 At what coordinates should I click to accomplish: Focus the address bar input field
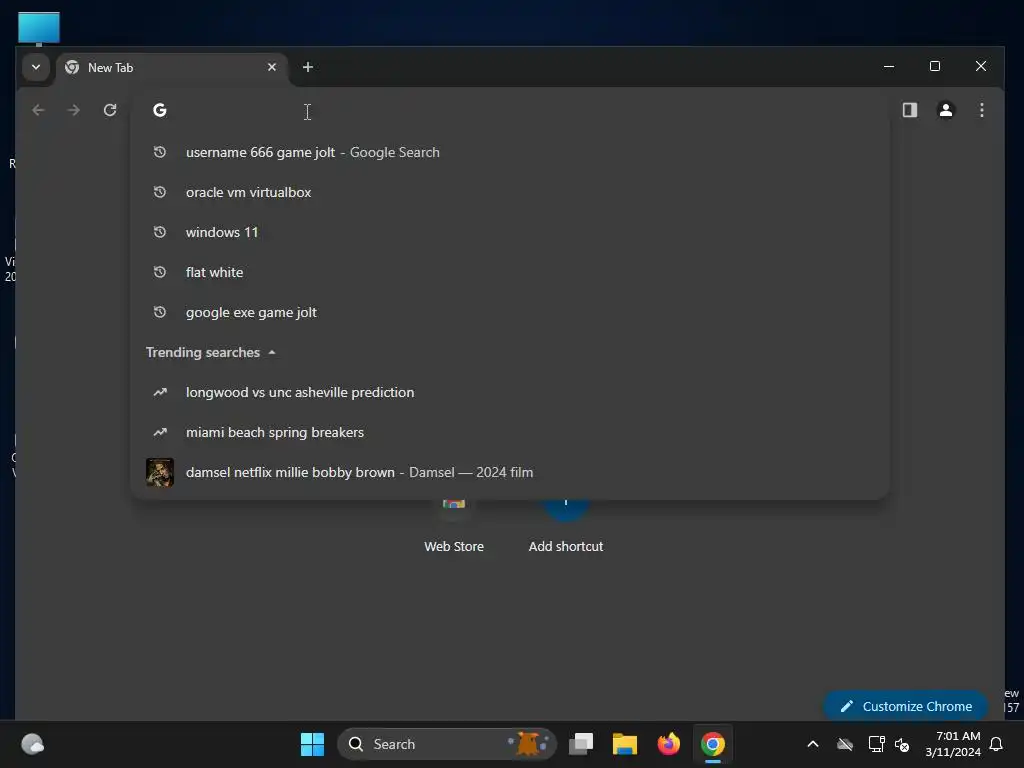(509, 110)
